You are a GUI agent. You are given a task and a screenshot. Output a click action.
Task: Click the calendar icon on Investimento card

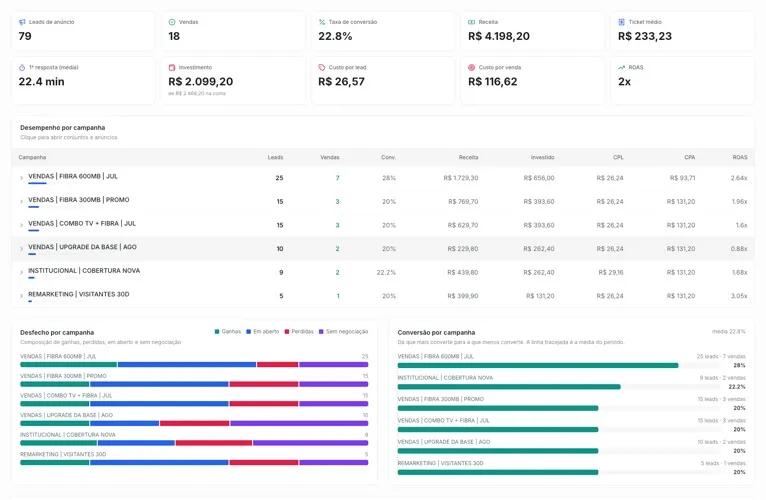pos(172,67)
